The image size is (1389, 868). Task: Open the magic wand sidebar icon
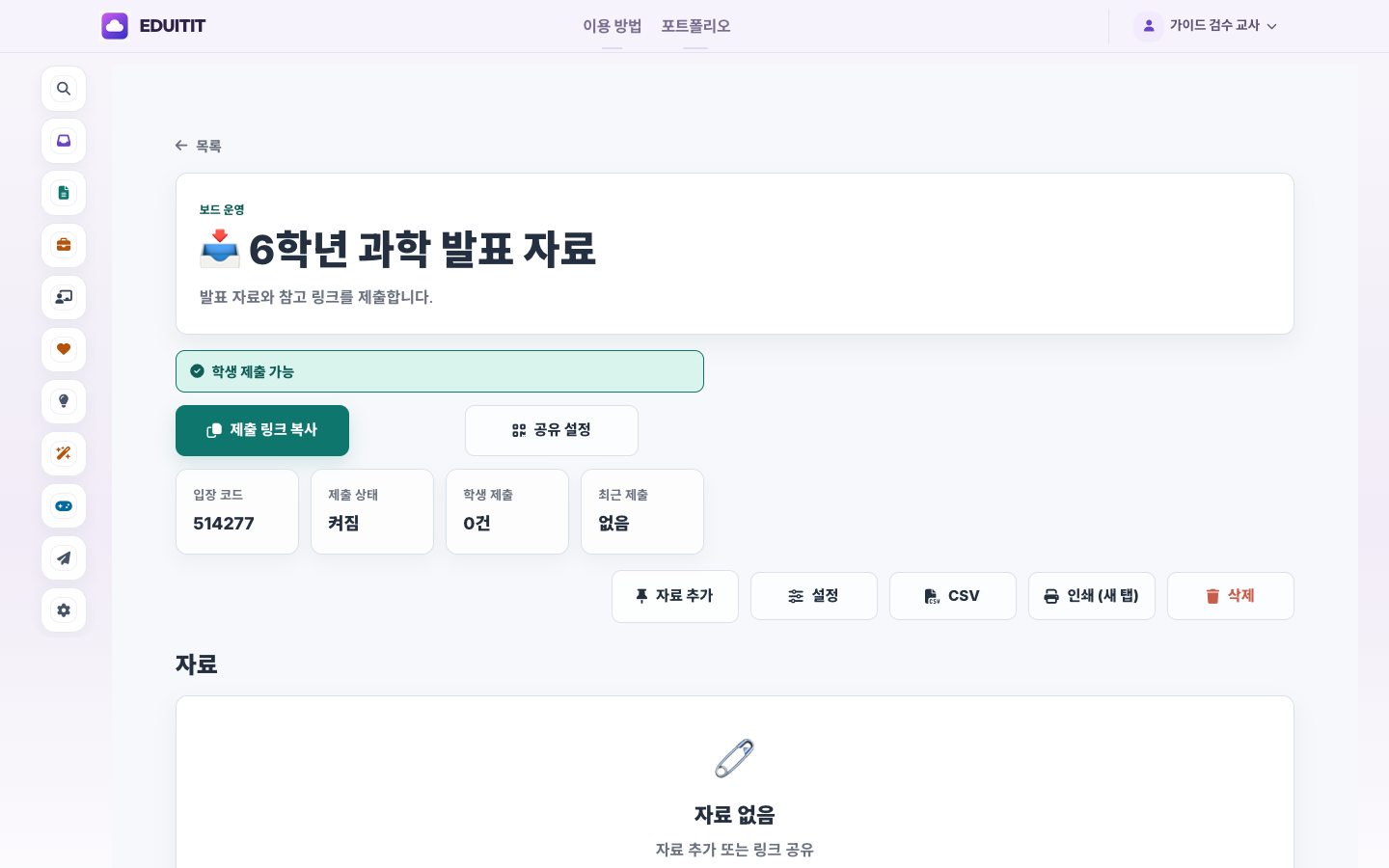64,453
